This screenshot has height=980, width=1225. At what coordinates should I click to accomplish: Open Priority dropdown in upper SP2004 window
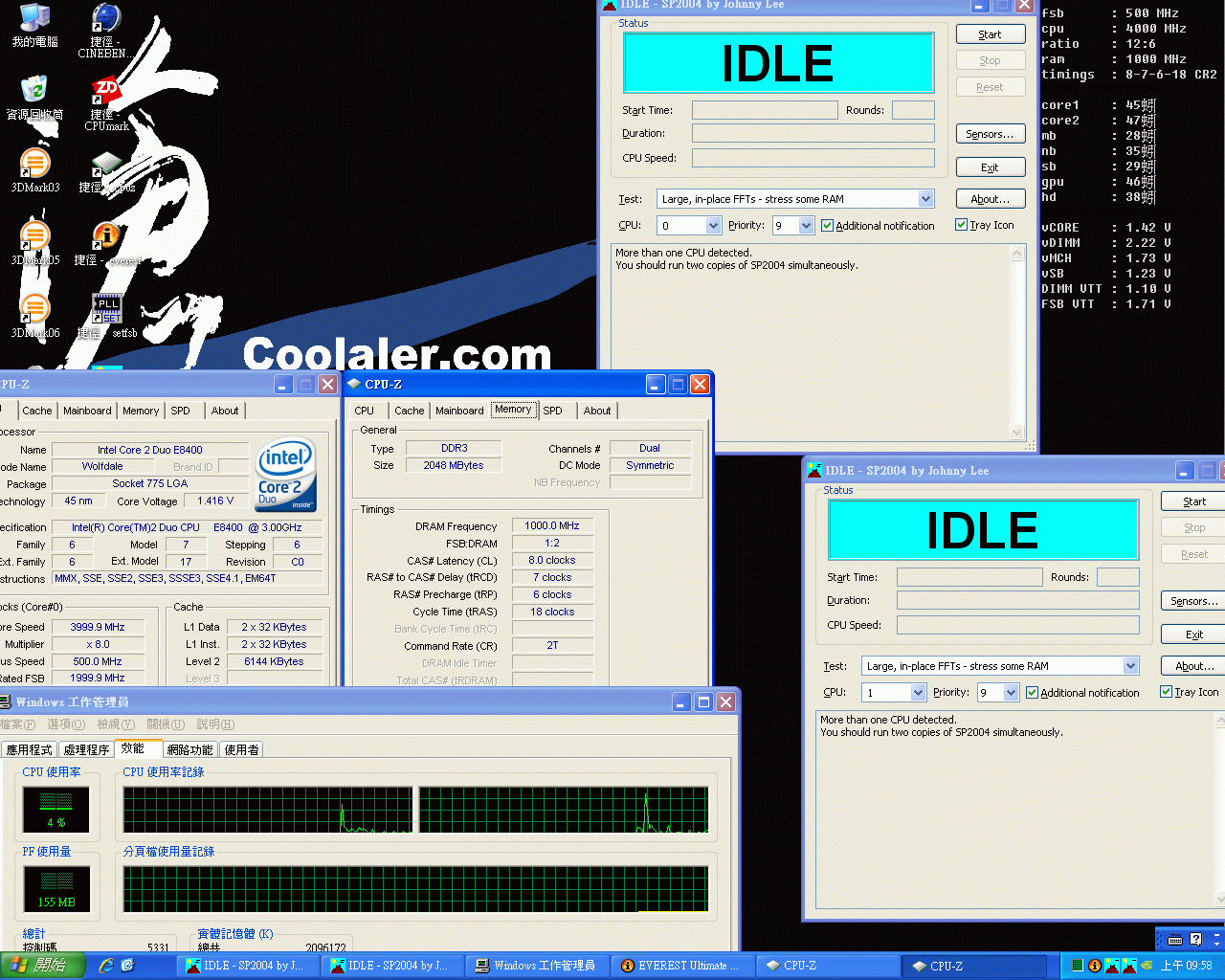[806, 226]
